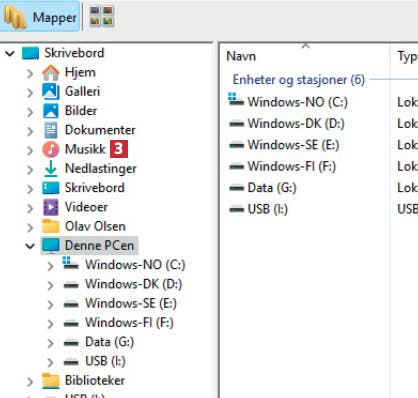Click the Videoer film icon
The width and height of the screenshot is (418, 398).
click(x=51, y=207)
